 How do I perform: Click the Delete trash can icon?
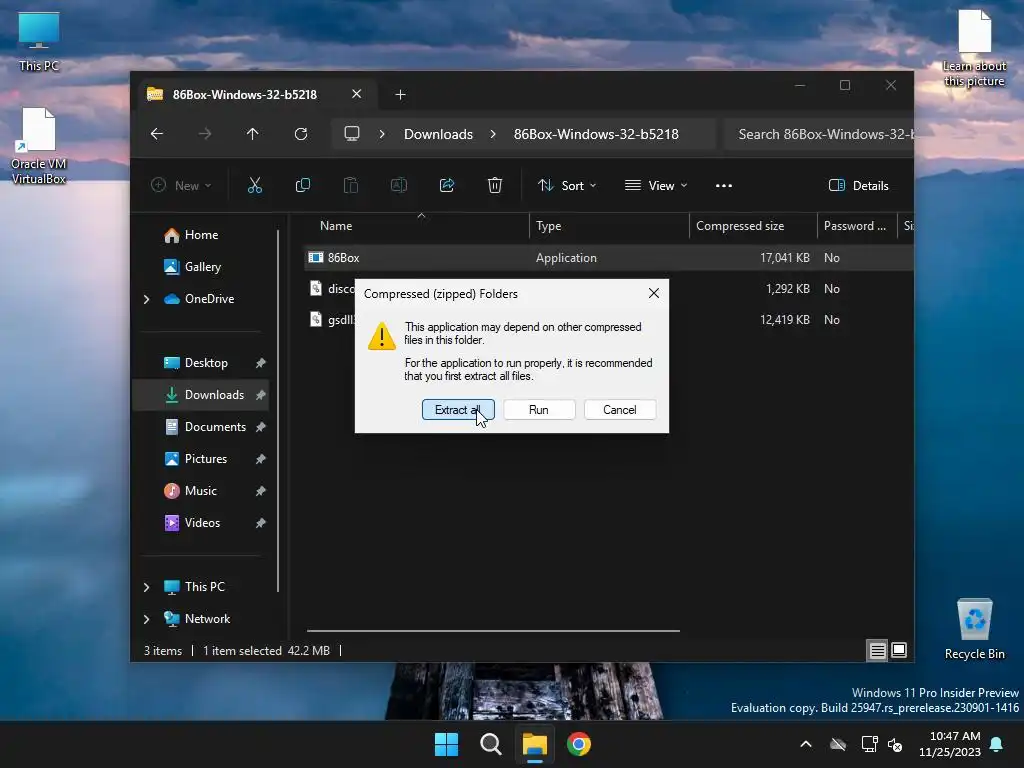[x=495, y=185]
